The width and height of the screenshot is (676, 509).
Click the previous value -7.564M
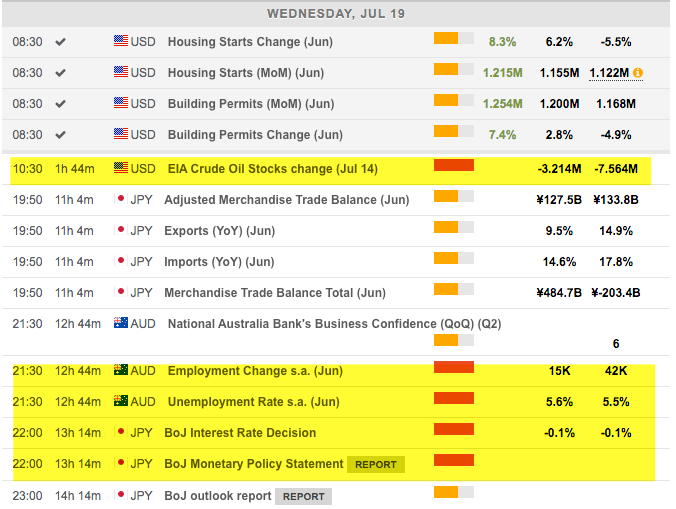click(x=616, y=169)
